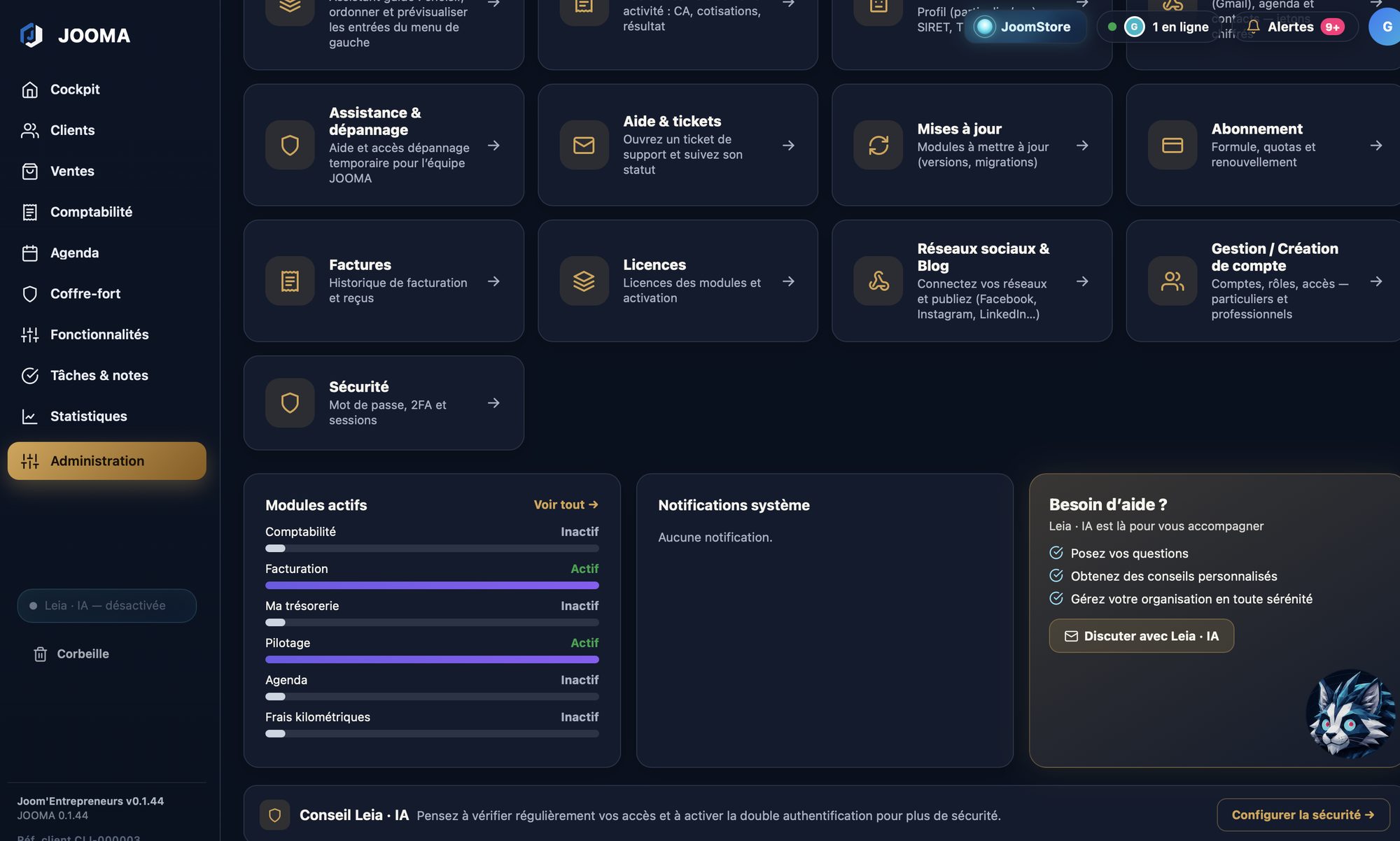Open the Mises à jour arrow

tap(1082, 146)
